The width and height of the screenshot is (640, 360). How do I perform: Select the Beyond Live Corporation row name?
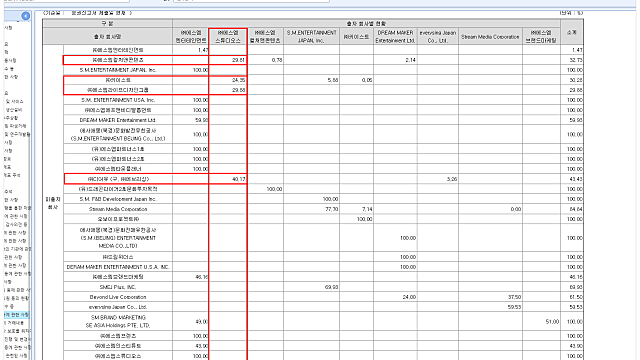pyautogui.click(x=118, y=297)
